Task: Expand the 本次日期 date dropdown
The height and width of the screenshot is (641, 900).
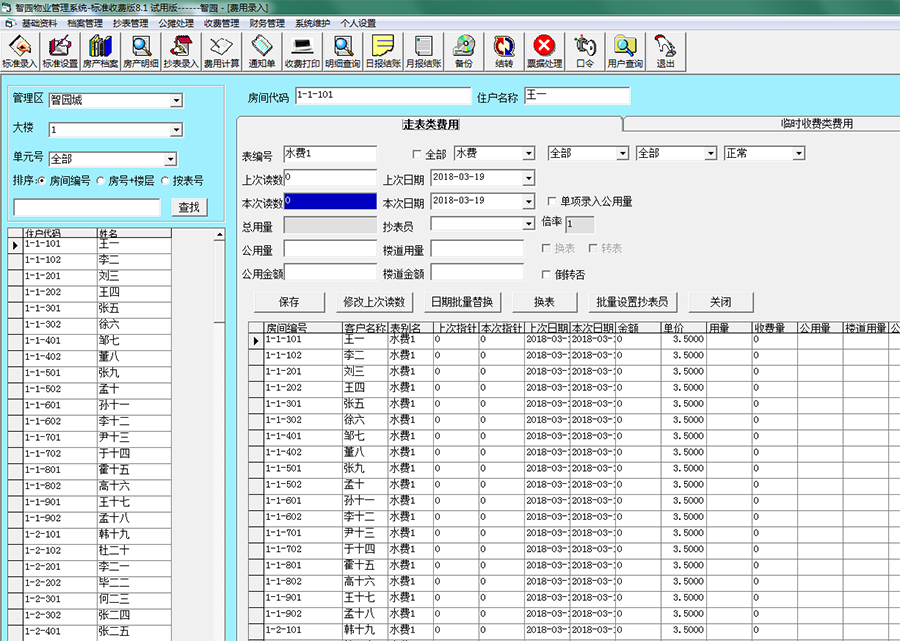Action: coord(528,201)
